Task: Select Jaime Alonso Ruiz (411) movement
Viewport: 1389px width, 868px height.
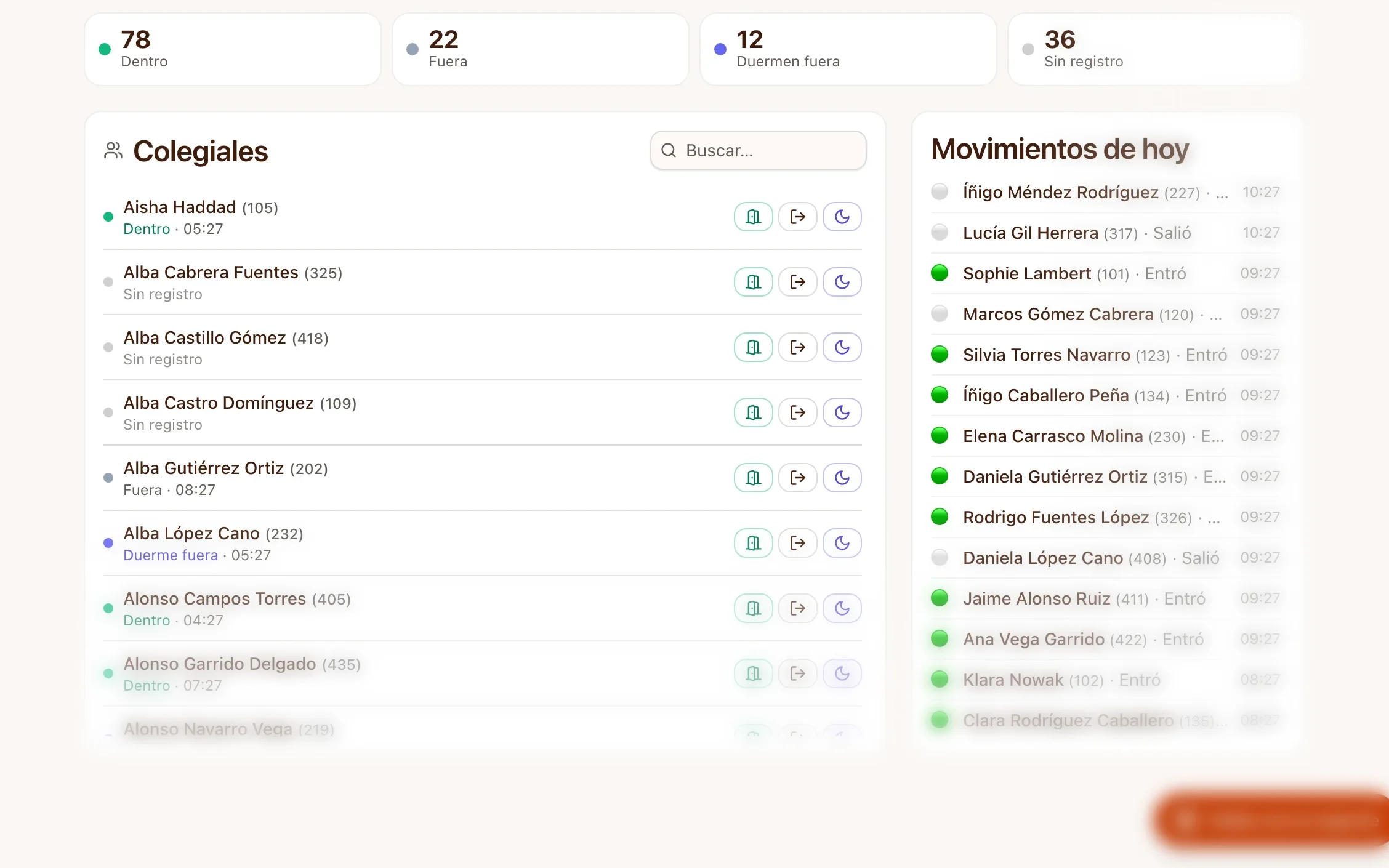Action: pos(1106,598)
